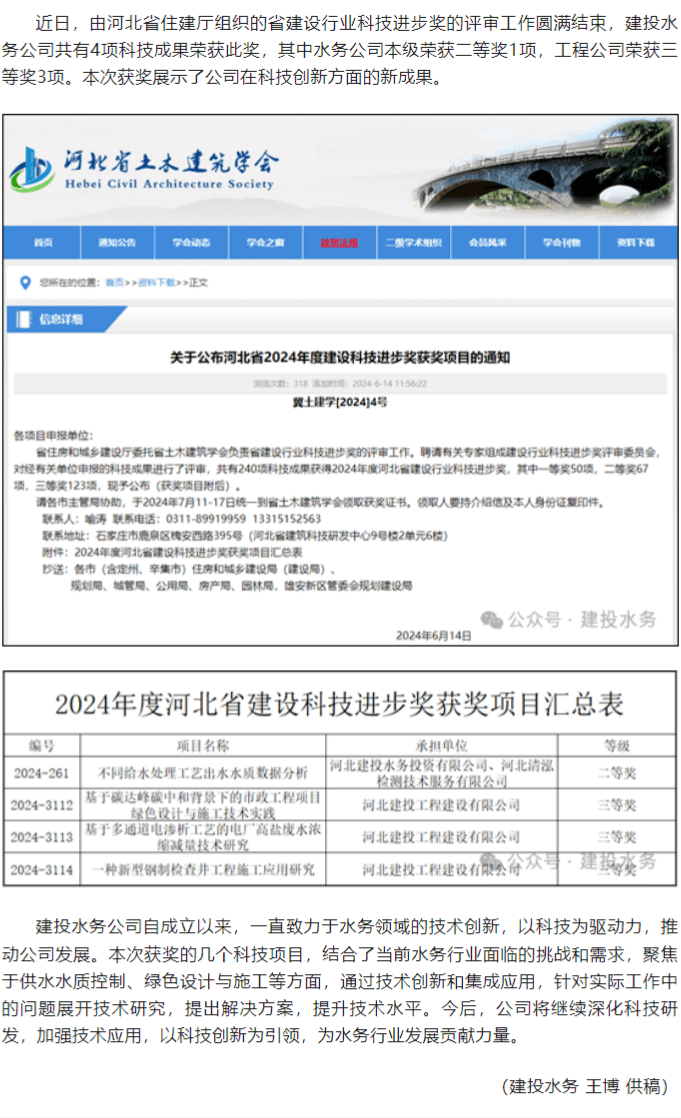Open the highlighted 政策法规 tab

point(338,243)
